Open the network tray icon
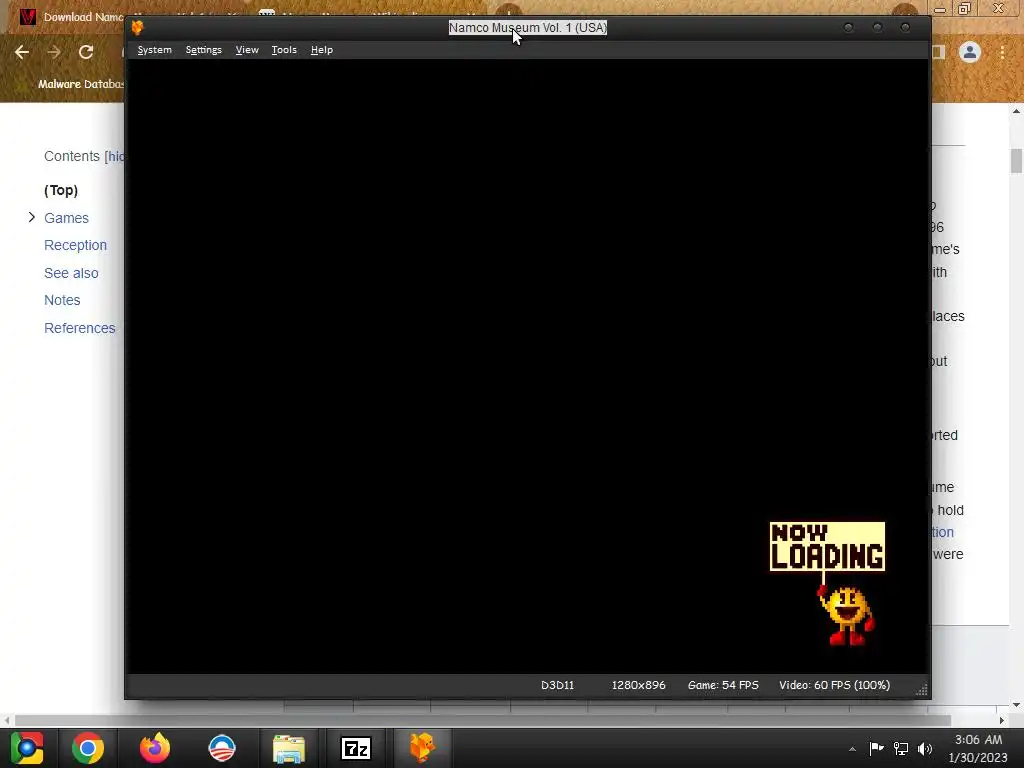The height and width of the screenshot is (768, 1024). [901, 748]
